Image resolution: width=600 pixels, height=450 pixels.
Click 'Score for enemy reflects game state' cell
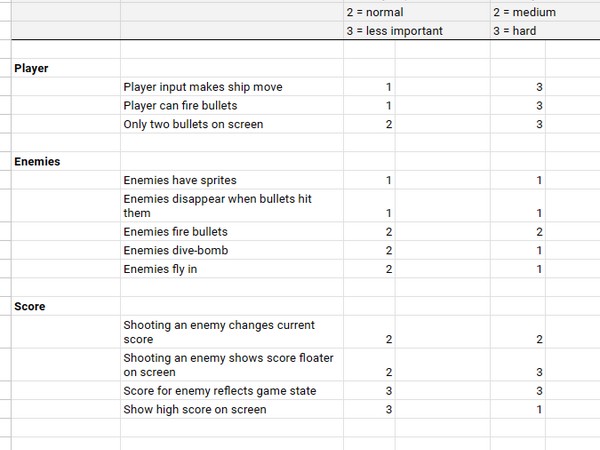232,391
